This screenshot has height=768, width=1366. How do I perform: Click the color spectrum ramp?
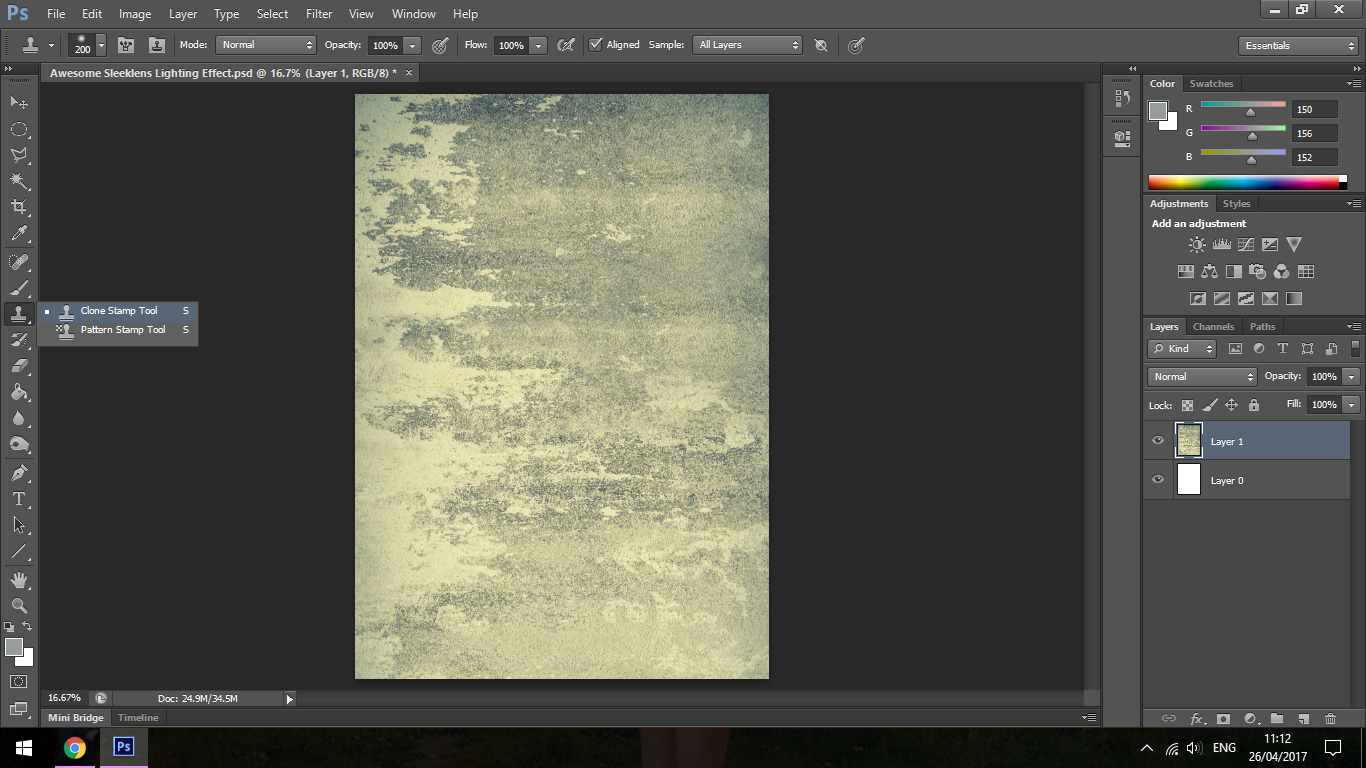point(1243,182)
